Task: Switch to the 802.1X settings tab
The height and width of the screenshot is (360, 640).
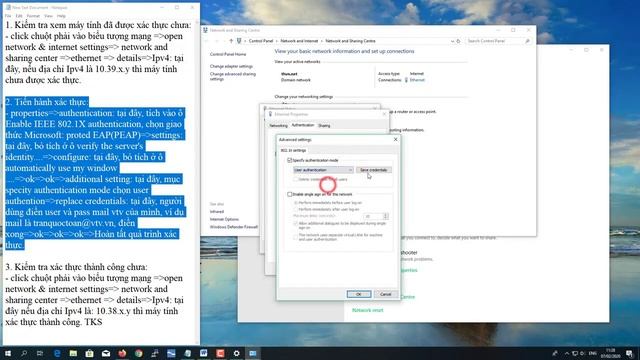Action: click(x=293, y=150)
